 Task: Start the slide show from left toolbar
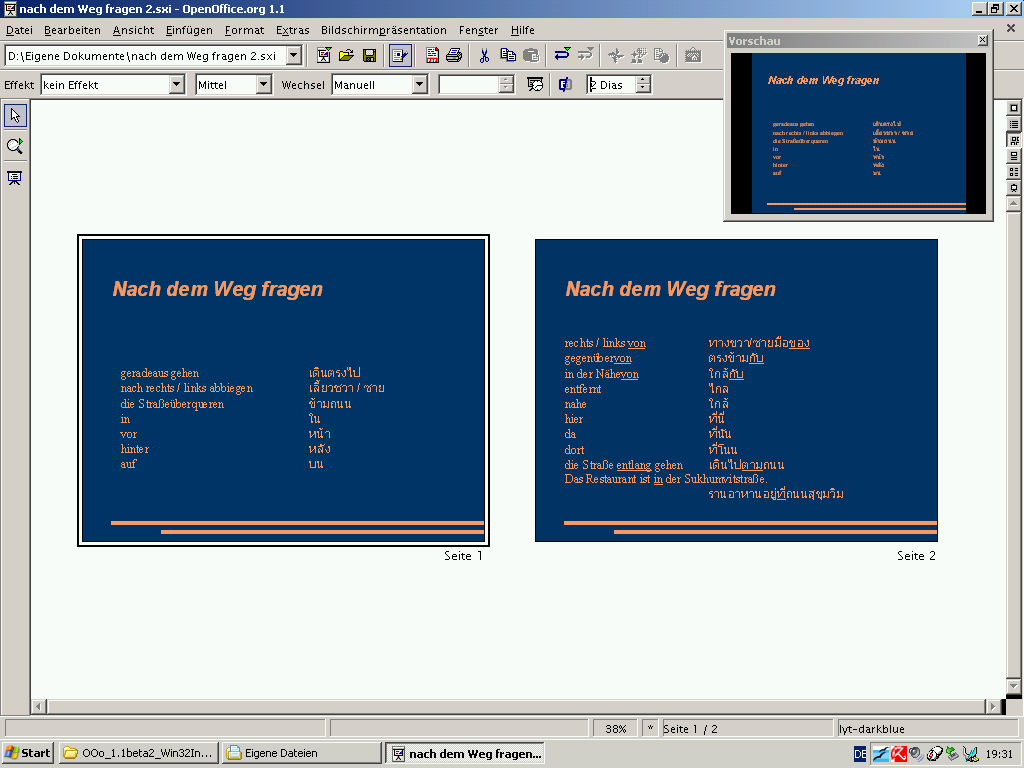click(15, 178)
